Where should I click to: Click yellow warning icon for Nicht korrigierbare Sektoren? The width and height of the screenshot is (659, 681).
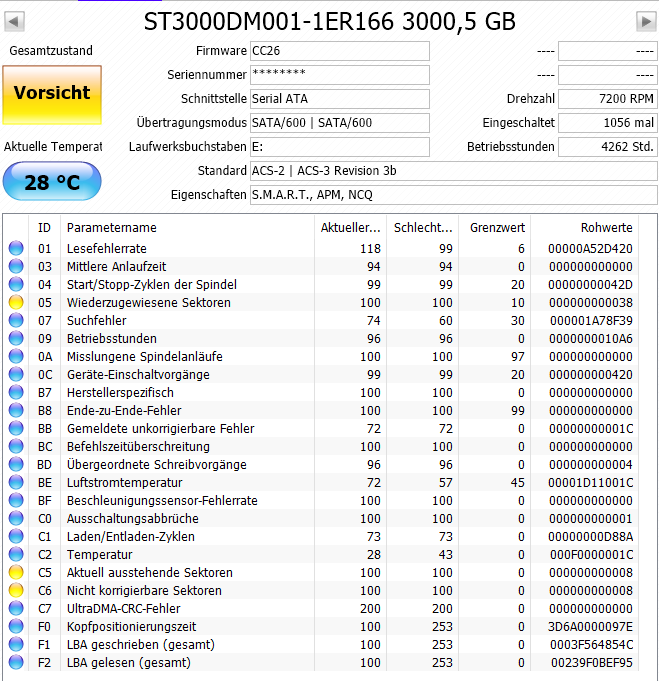[16, 590]
